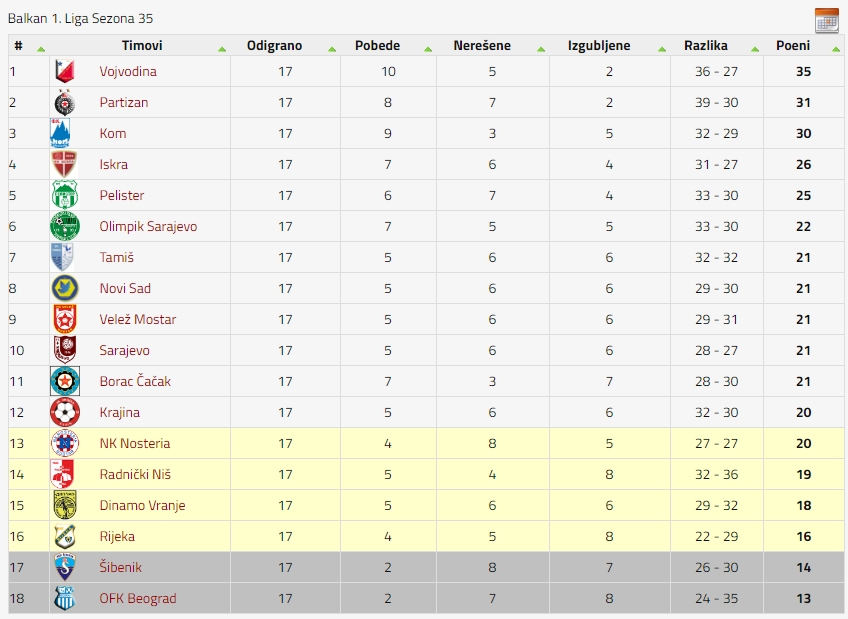Click the Partizan club crest
This screenshot has width=848, height=619.
(x=64, y=102)
